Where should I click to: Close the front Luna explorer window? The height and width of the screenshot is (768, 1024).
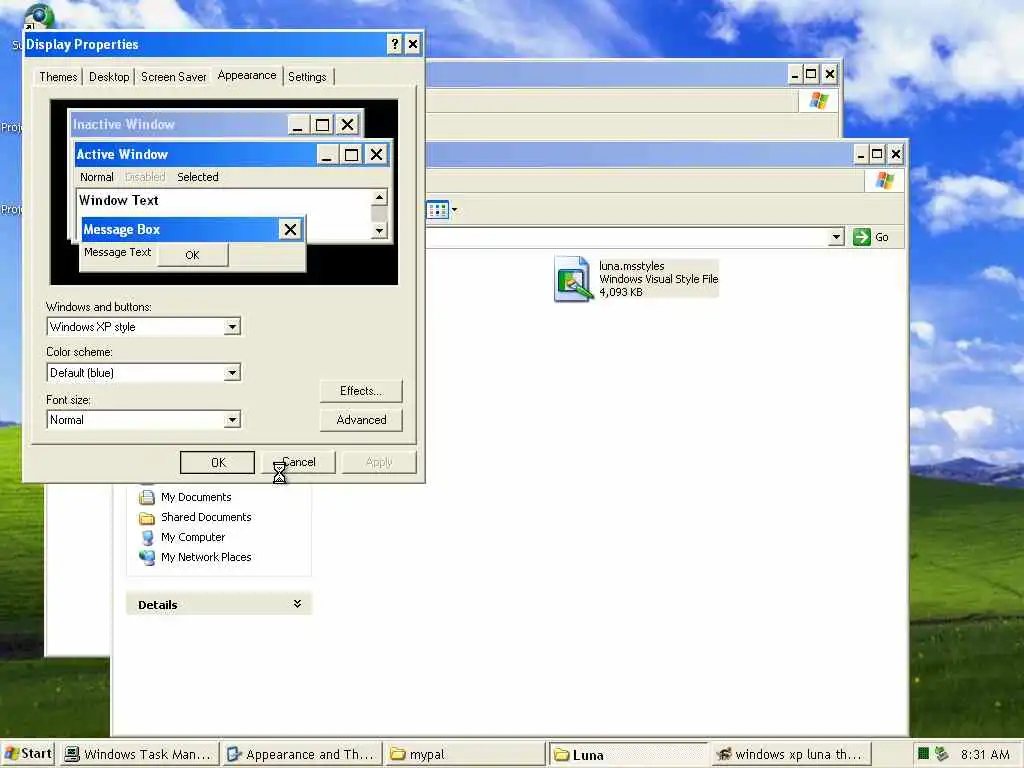[x=895, y=155]
